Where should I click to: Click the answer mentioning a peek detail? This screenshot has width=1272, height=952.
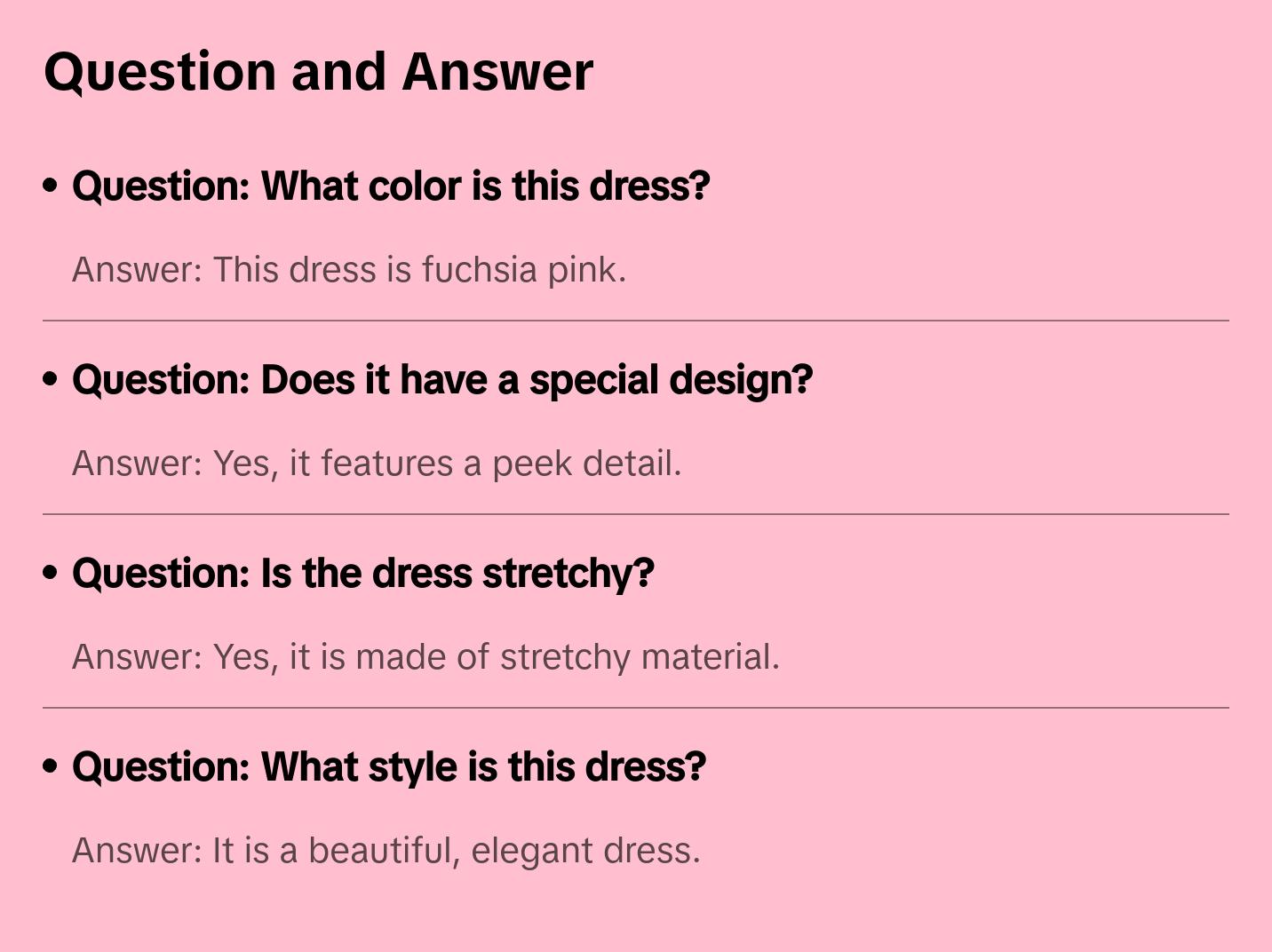coord(377,464)
